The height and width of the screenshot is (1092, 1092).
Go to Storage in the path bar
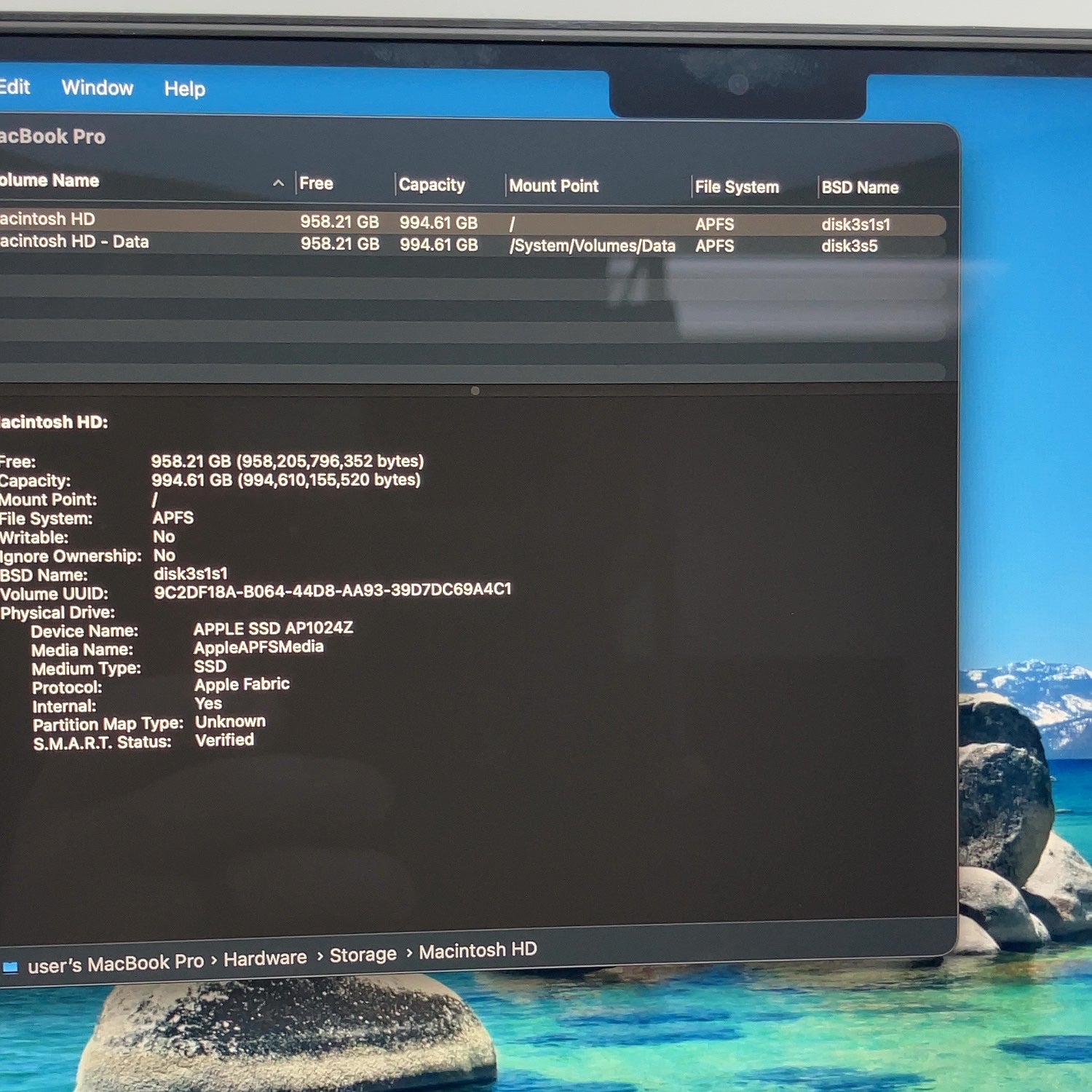point(363,954)
